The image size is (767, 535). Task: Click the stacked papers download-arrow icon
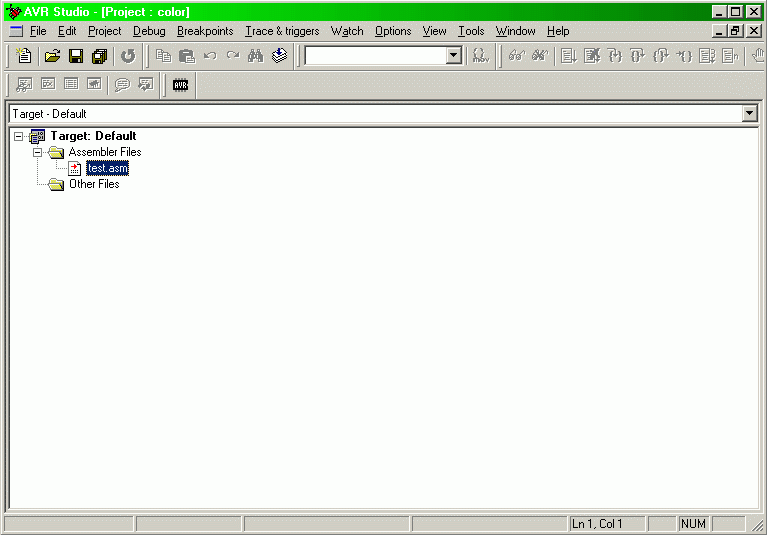point(279,56)
